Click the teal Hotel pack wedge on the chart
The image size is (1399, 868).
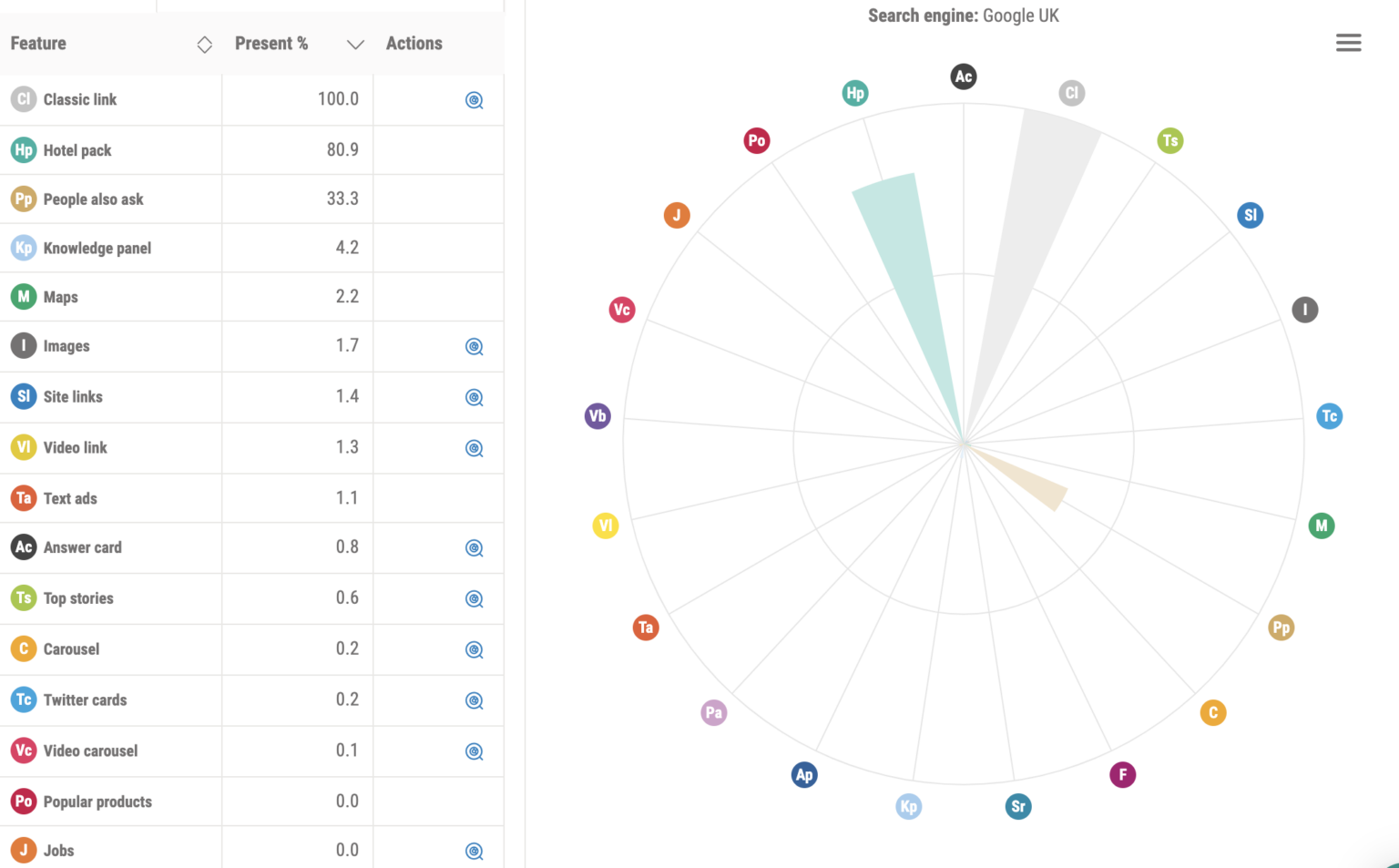pos(902,255)
